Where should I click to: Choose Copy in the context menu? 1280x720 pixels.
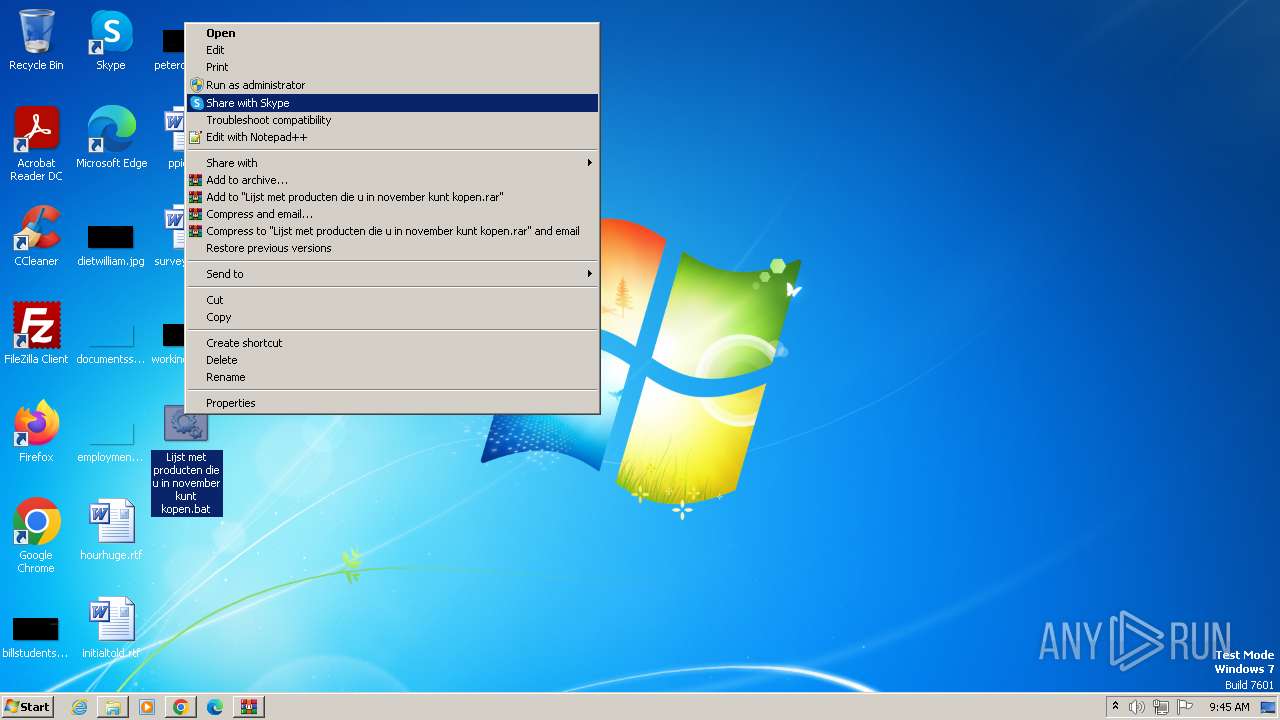point(392,317)
